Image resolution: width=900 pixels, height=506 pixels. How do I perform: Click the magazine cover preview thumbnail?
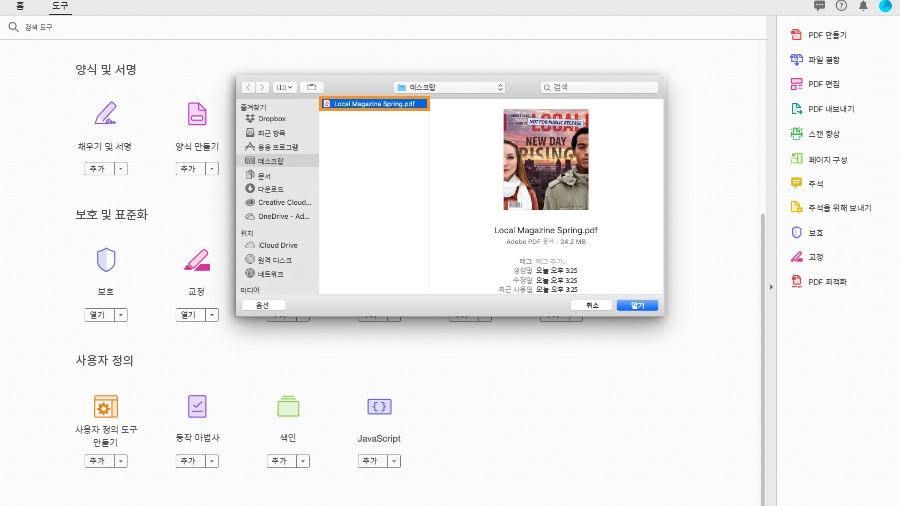coord(546,159)
